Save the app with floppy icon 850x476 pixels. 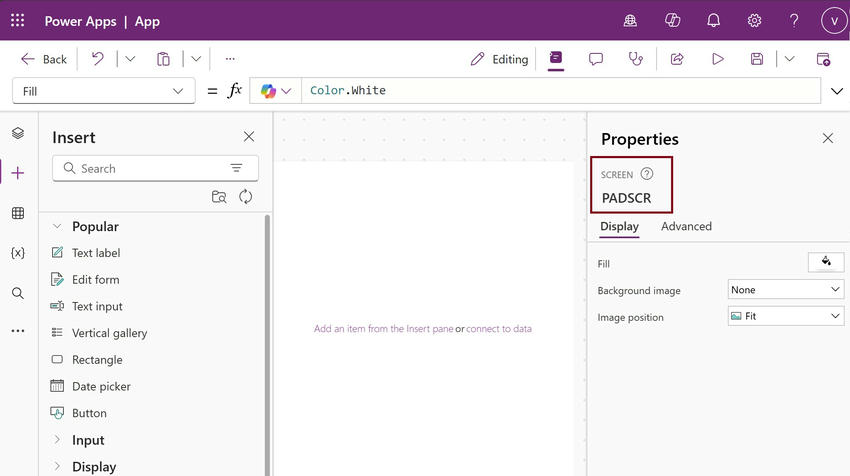click(x=757, y=59)
